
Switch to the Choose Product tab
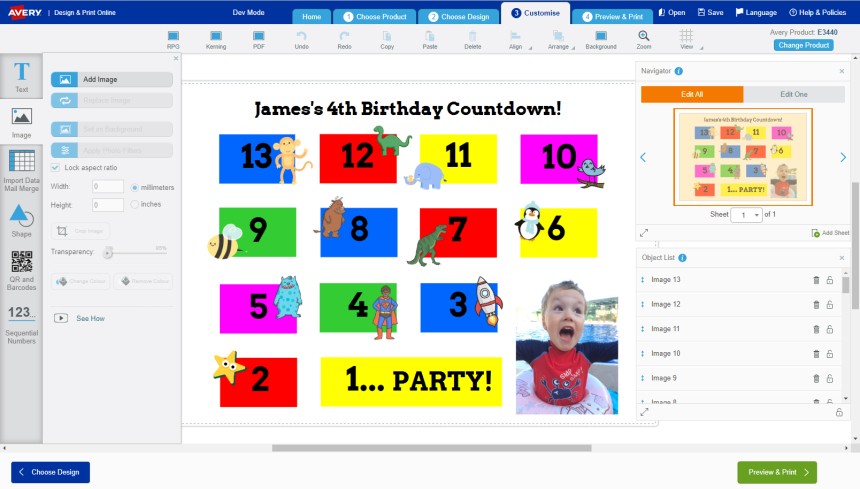[374, 16]
